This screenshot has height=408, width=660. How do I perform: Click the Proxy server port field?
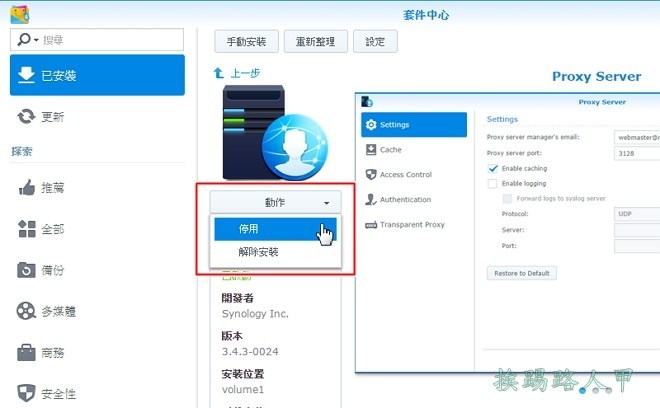click(x=637, y=153)
